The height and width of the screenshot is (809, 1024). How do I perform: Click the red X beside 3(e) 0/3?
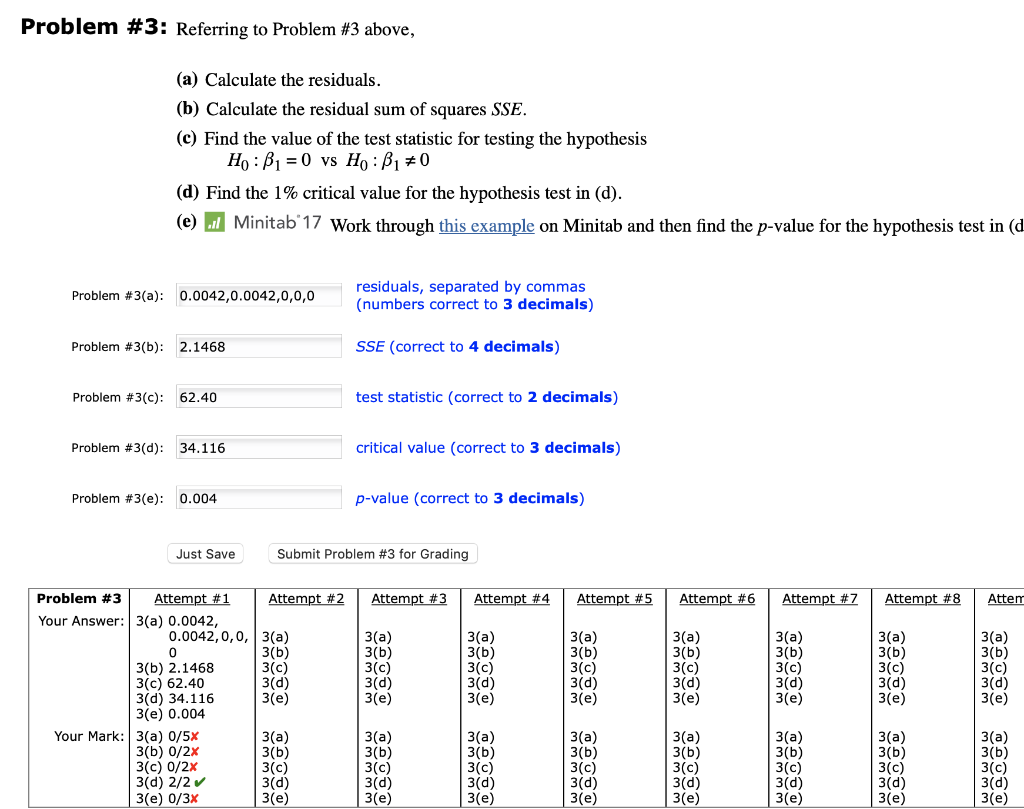(194, 797)
